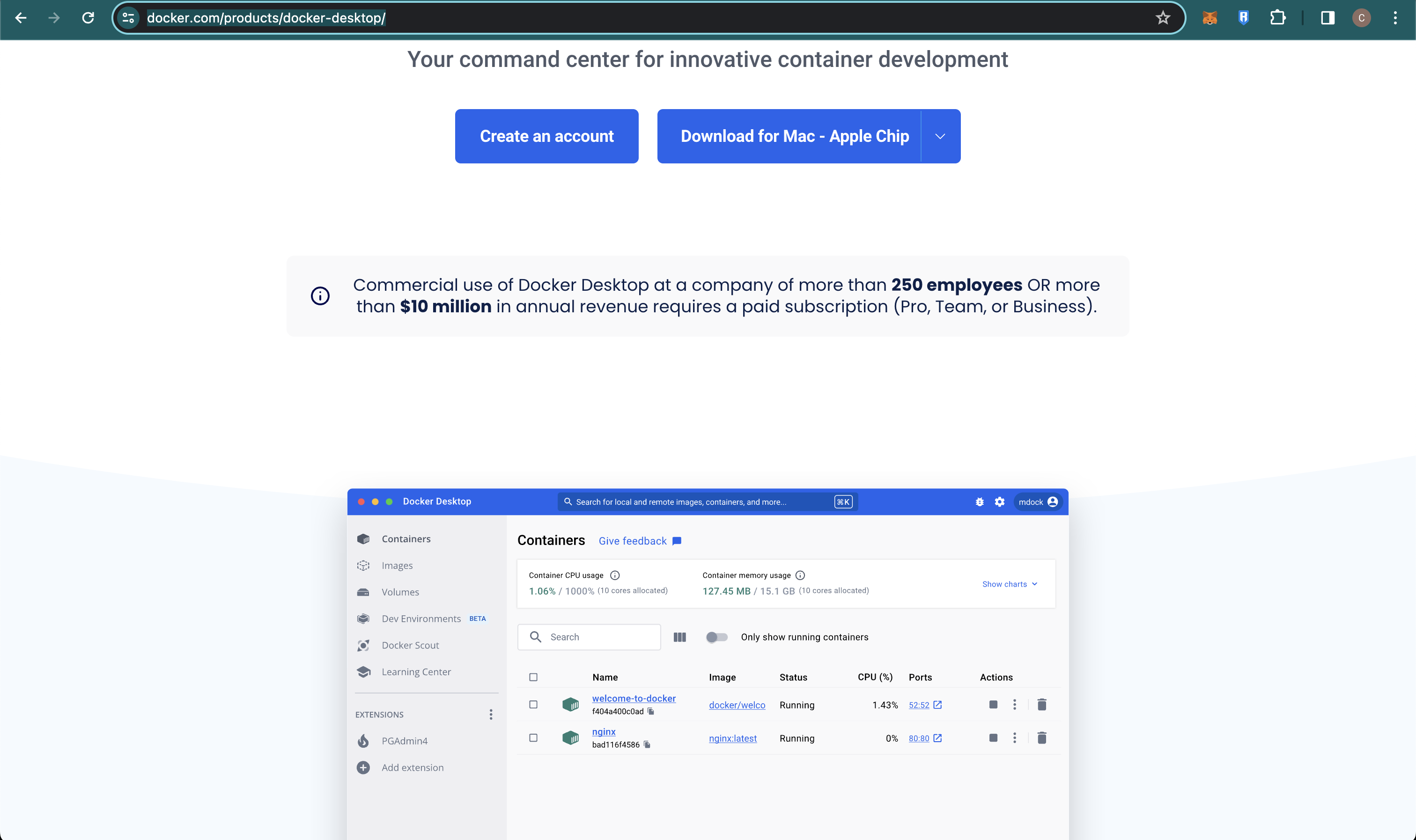Select Images in the Docker sidebar
Viewport: 1416px width, 840px height.
click(x=397, y=566)
